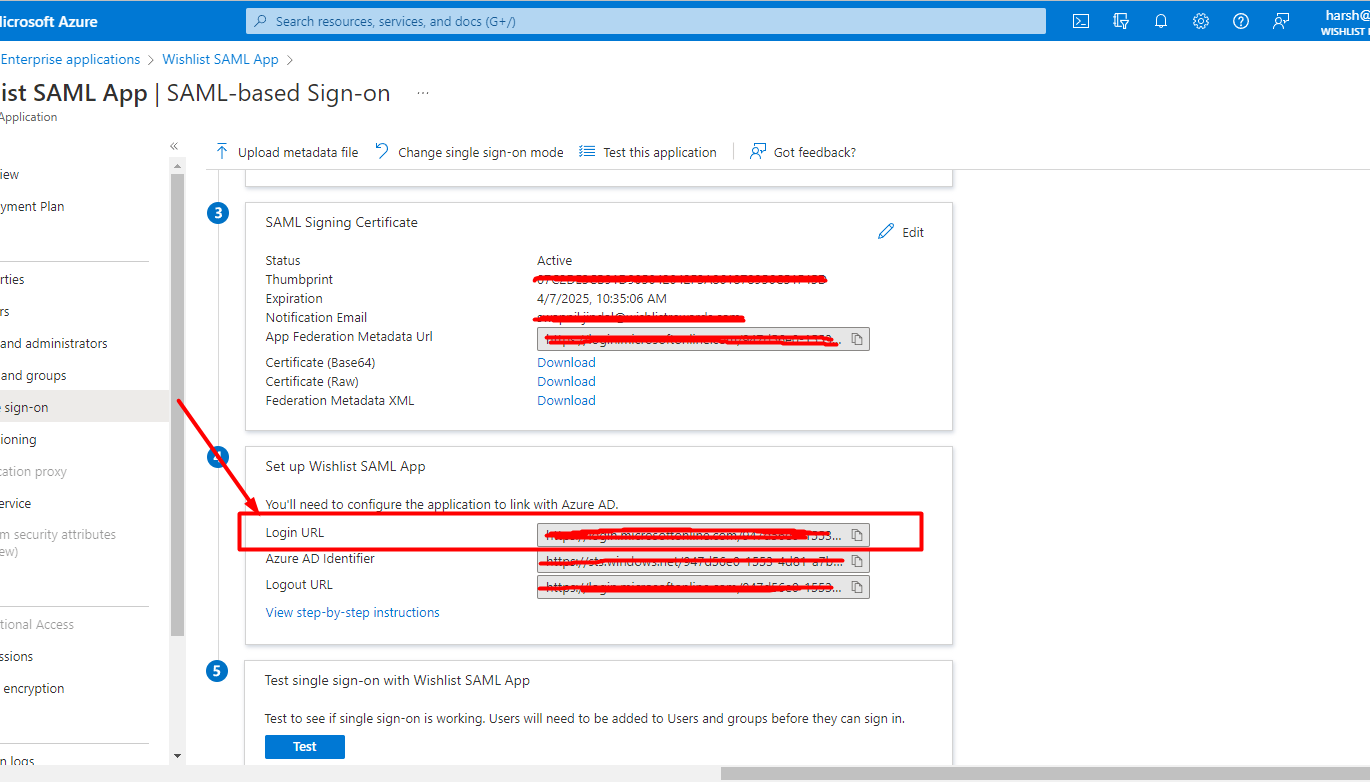Open the user account menu harsh@
Viewport: 1370px width, 782px height.
pyautogui.click(x=1344, y=21)
